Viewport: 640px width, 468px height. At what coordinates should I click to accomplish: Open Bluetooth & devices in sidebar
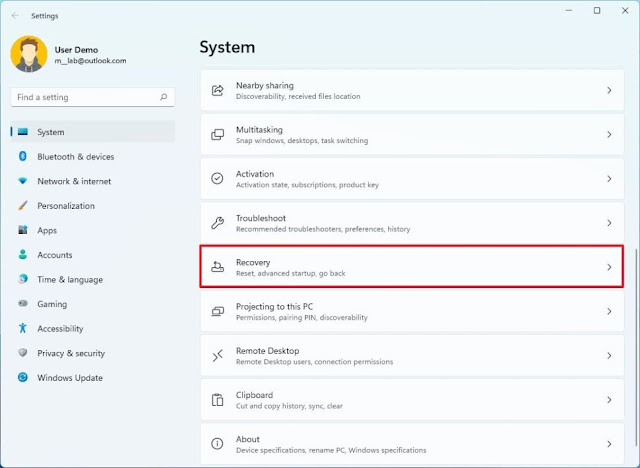coord(75,157)
